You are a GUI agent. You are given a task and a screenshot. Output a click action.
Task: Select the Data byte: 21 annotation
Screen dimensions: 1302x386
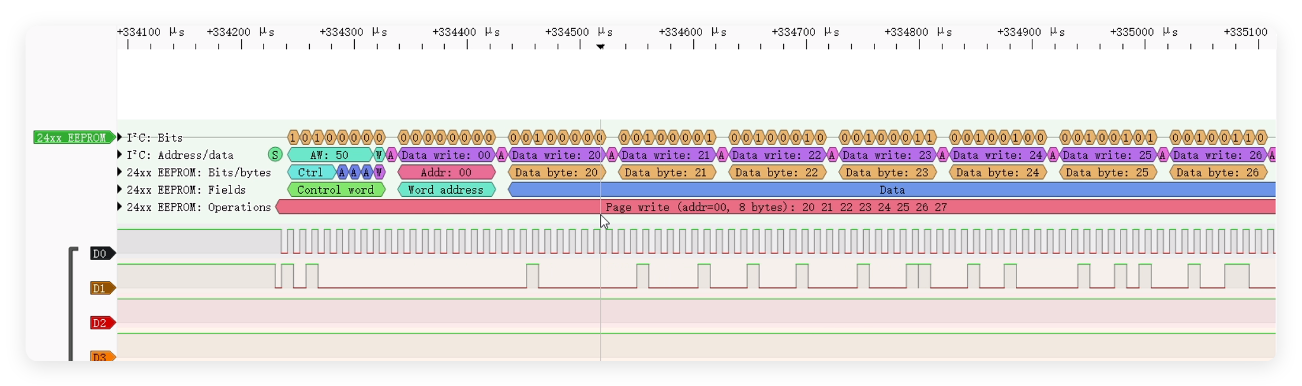click(x=666, y=172)
